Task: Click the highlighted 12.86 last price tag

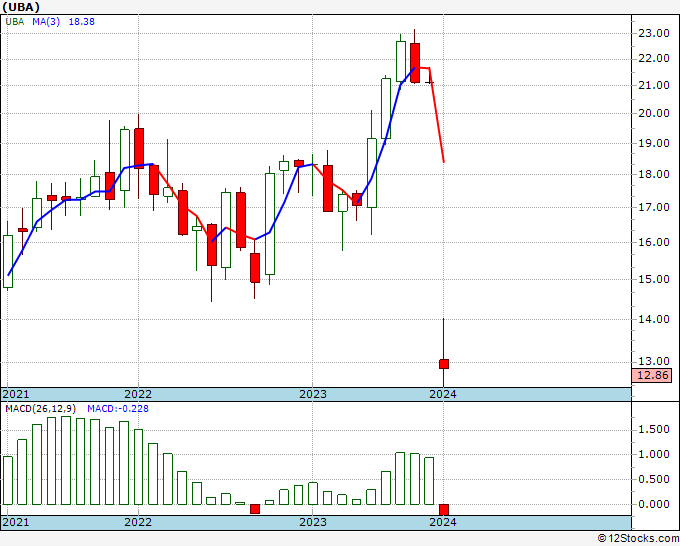Action: 652,375
